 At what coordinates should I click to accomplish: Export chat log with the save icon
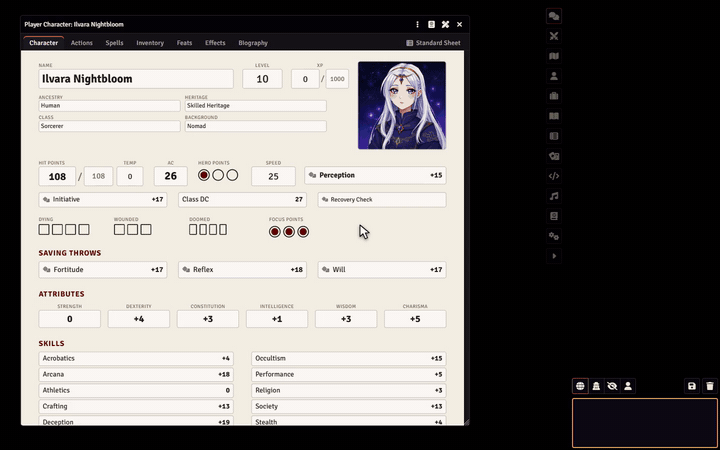coord(692,386)
